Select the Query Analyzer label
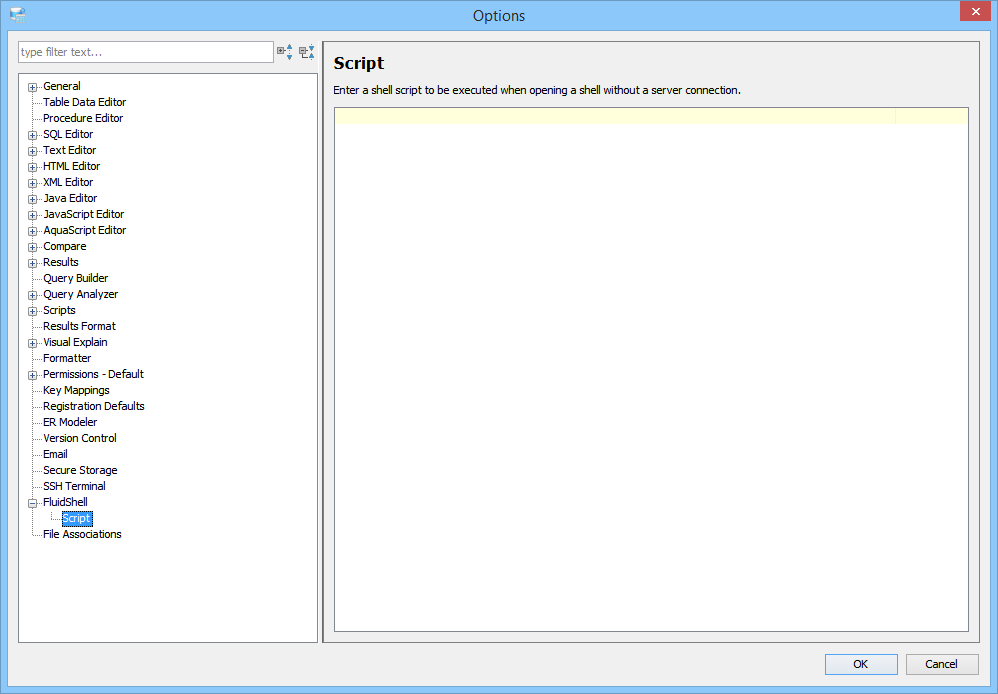Screen dimensions: 998x694 pyautogui.click(x=80, y=294)
